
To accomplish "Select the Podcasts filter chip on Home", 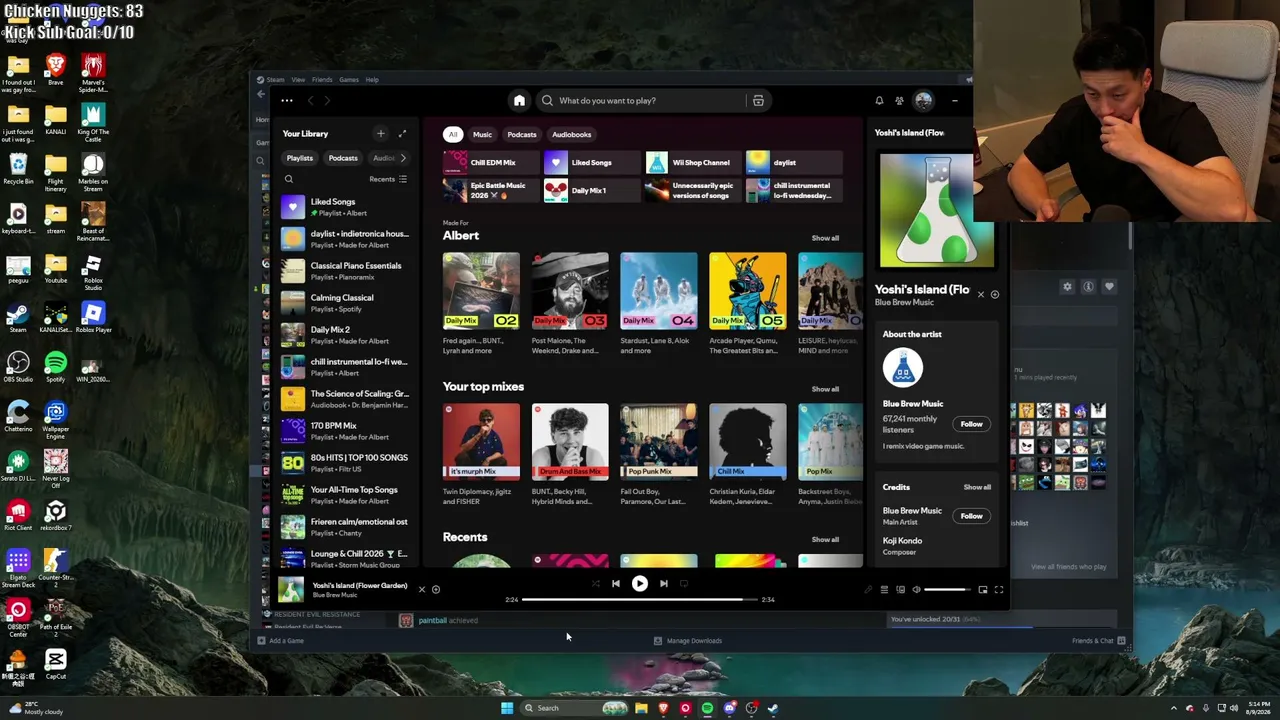I will pyautogui.click(x=522, y=134).
